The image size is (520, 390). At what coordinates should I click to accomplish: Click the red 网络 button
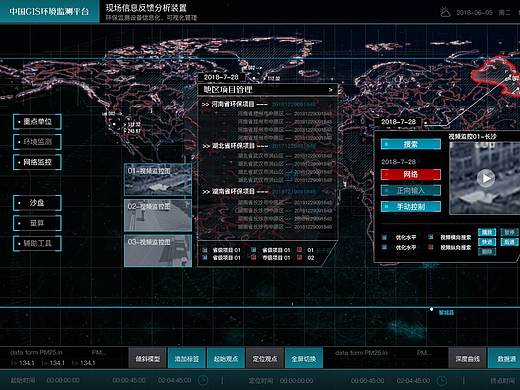click(x=411, y=174)
